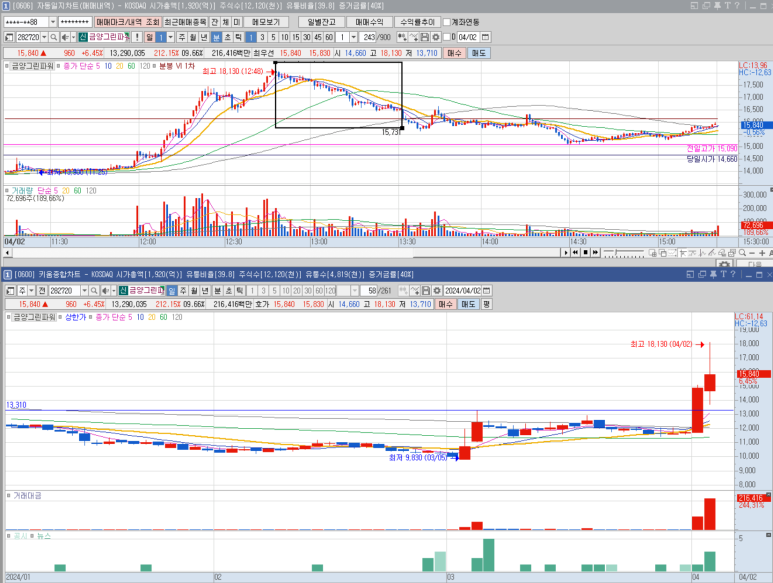This screenshot has width=773, height=583.
Task: Click the T font icon in 키움종합차트 title bar
Action: [x=723, y=274]
